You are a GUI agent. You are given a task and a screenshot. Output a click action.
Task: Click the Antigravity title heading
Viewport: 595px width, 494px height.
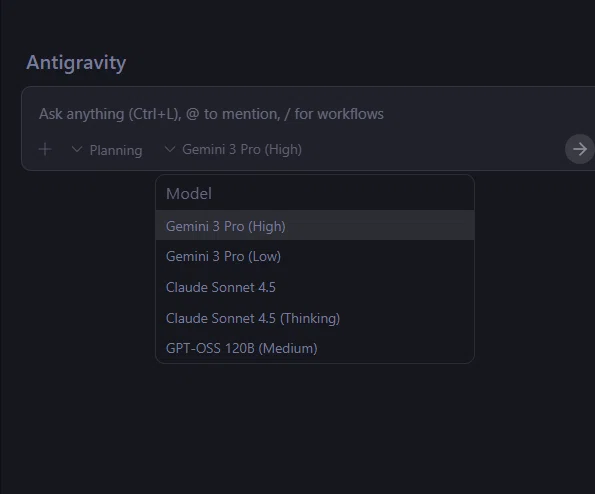pos(76,63)
